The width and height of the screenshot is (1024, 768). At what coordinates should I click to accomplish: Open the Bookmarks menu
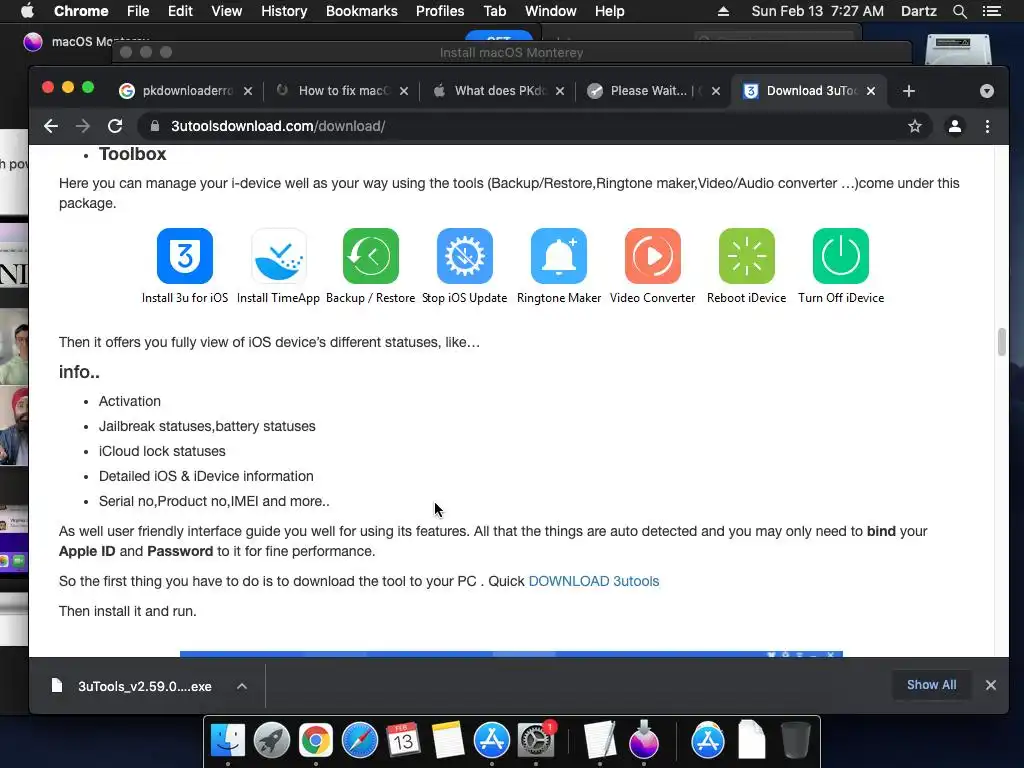click(362, 11)
